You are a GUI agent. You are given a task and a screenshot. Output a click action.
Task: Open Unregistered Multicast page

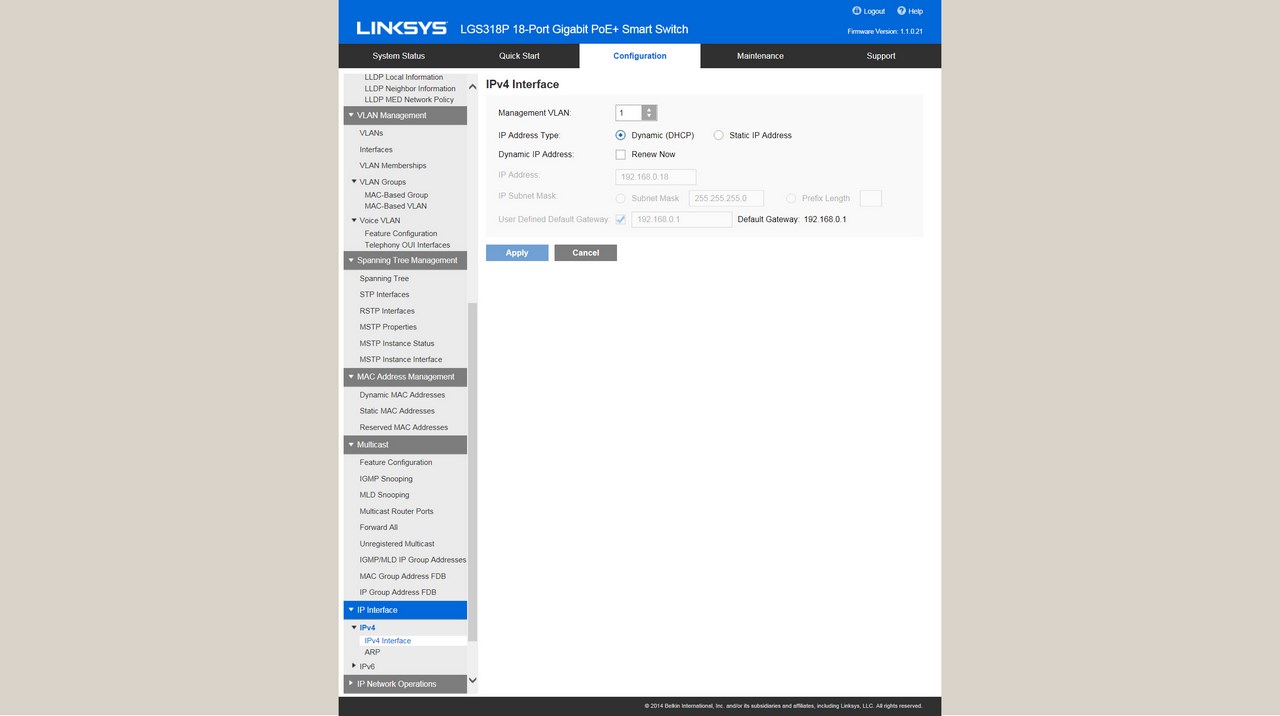click(x=397, y=544)
